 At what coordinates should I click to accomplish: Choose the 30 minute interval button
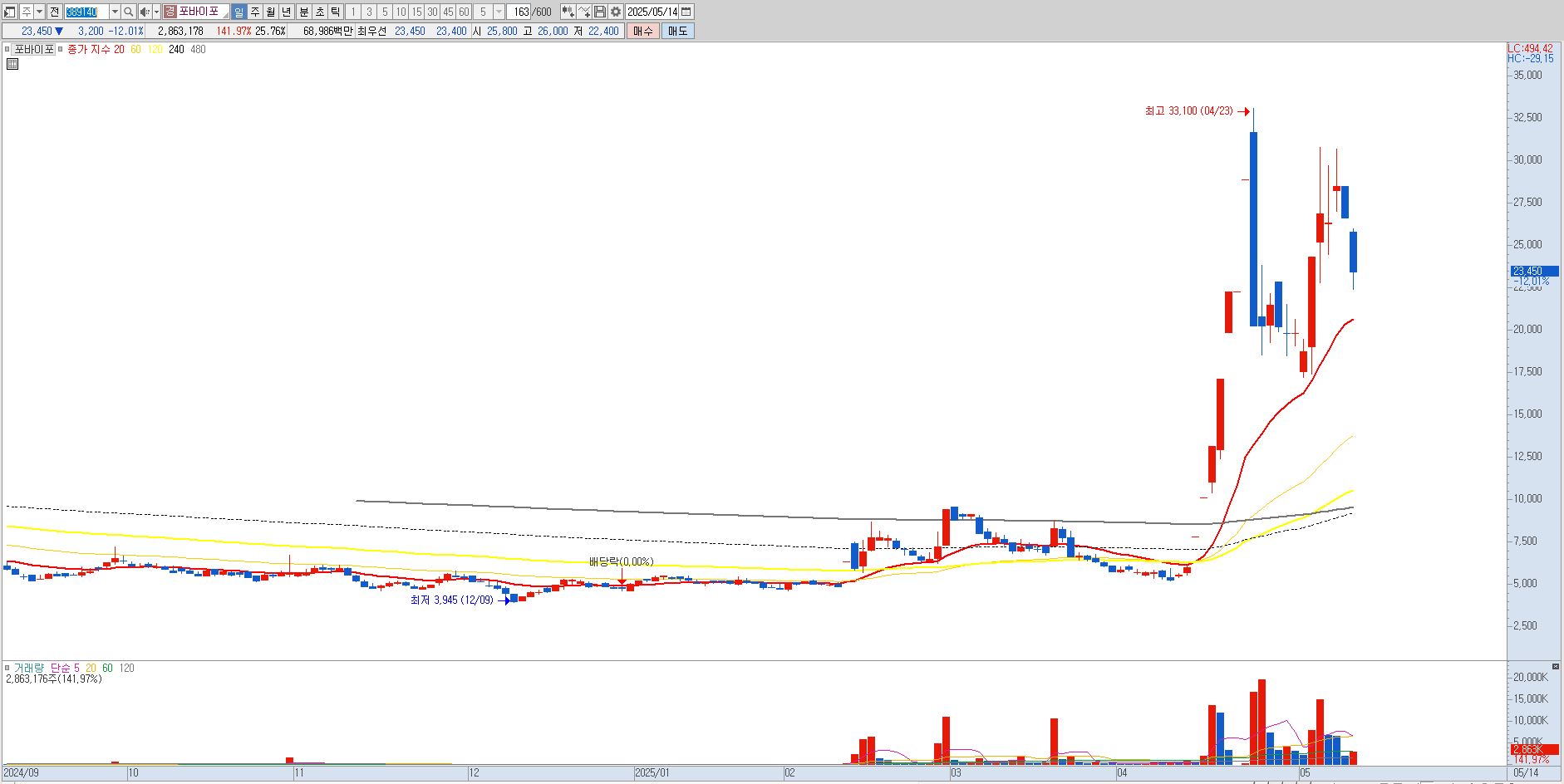tap(432, 12)
